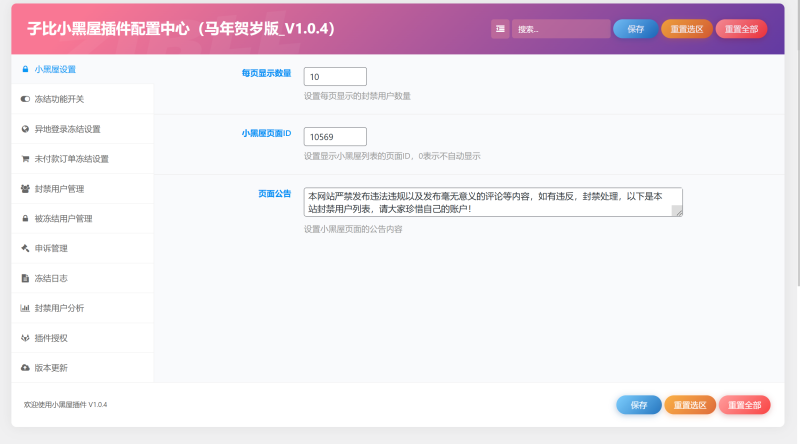This screenshot has height=444, width=800.
Task: Open 封禁用户分析 in the sidebar
Action: pos(82,308)
